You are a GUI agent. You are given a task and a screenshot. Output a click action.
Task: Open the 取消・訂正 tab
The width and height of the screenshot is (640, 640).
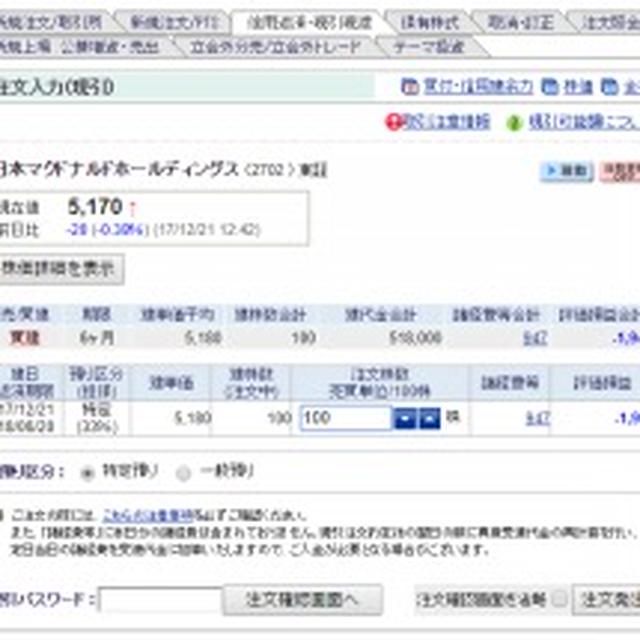[x=521, y=22]
